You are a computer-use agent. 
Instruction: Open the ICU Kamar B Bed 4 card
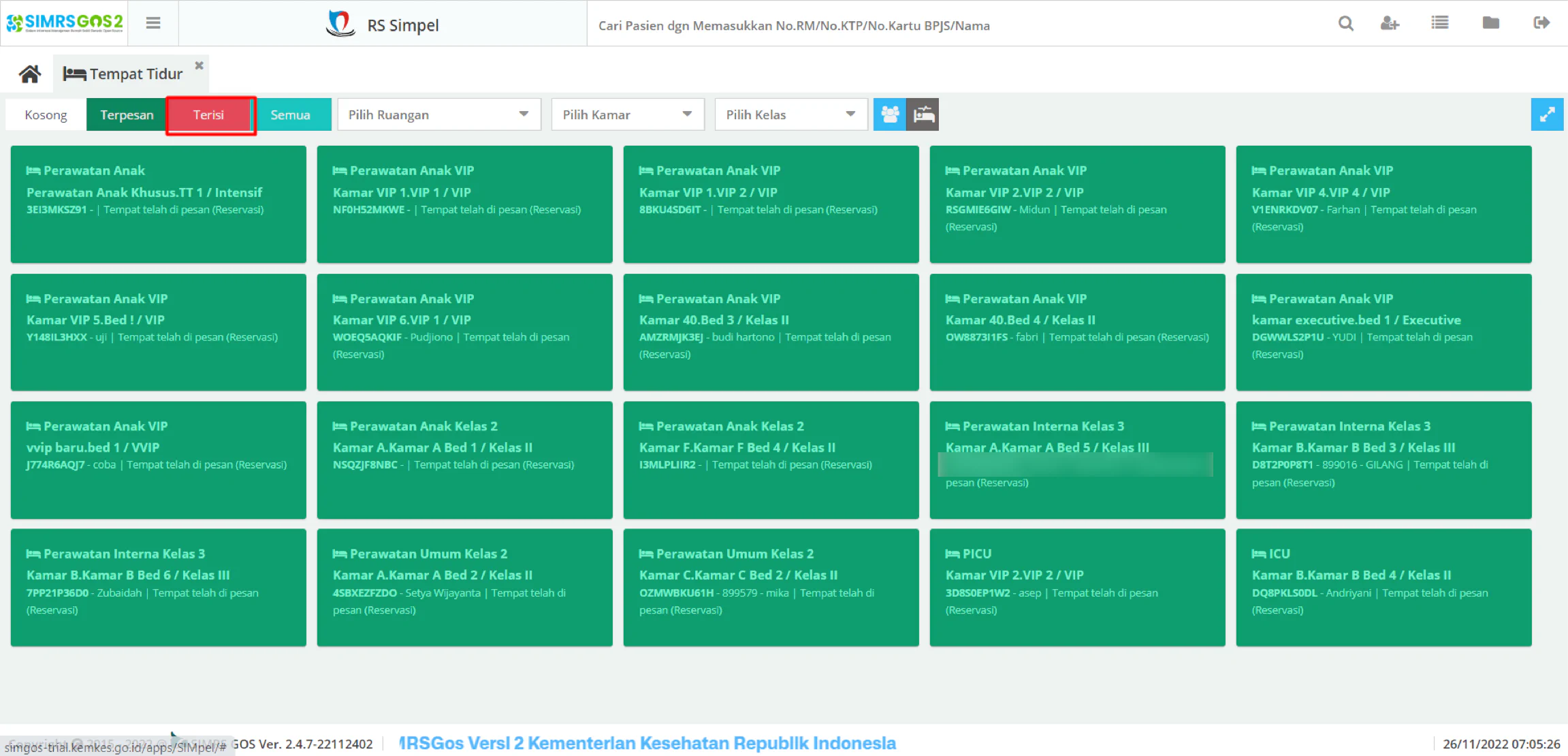point(1383,587)
